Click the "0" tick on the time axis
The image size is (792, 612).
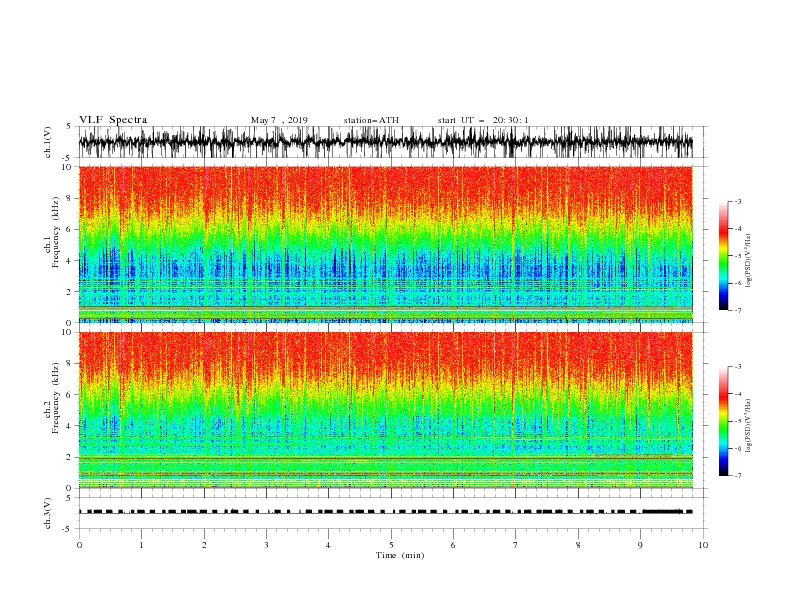tap(79, 545)
